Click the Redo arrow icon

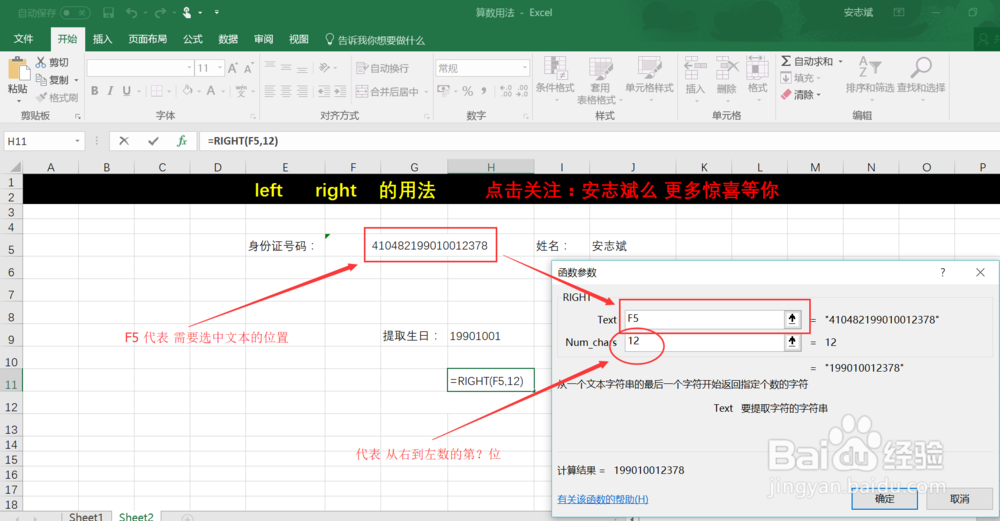[x=160, y=13]
